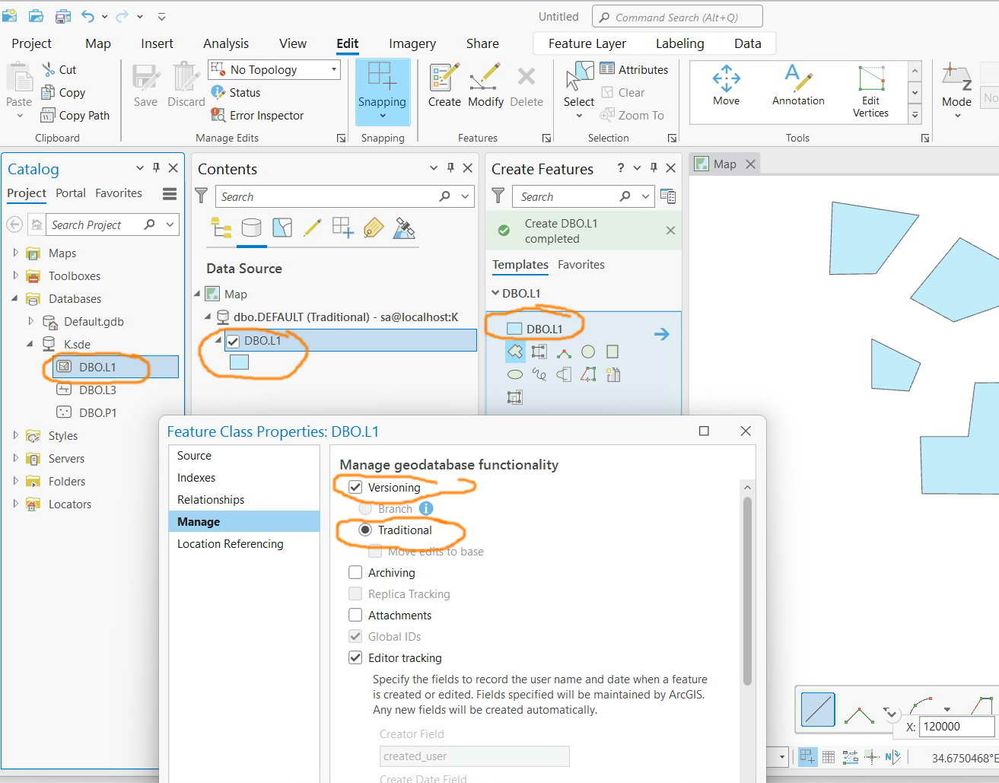Open the Analysis ribbon tab
999x783 pixels.
(226, 43)
